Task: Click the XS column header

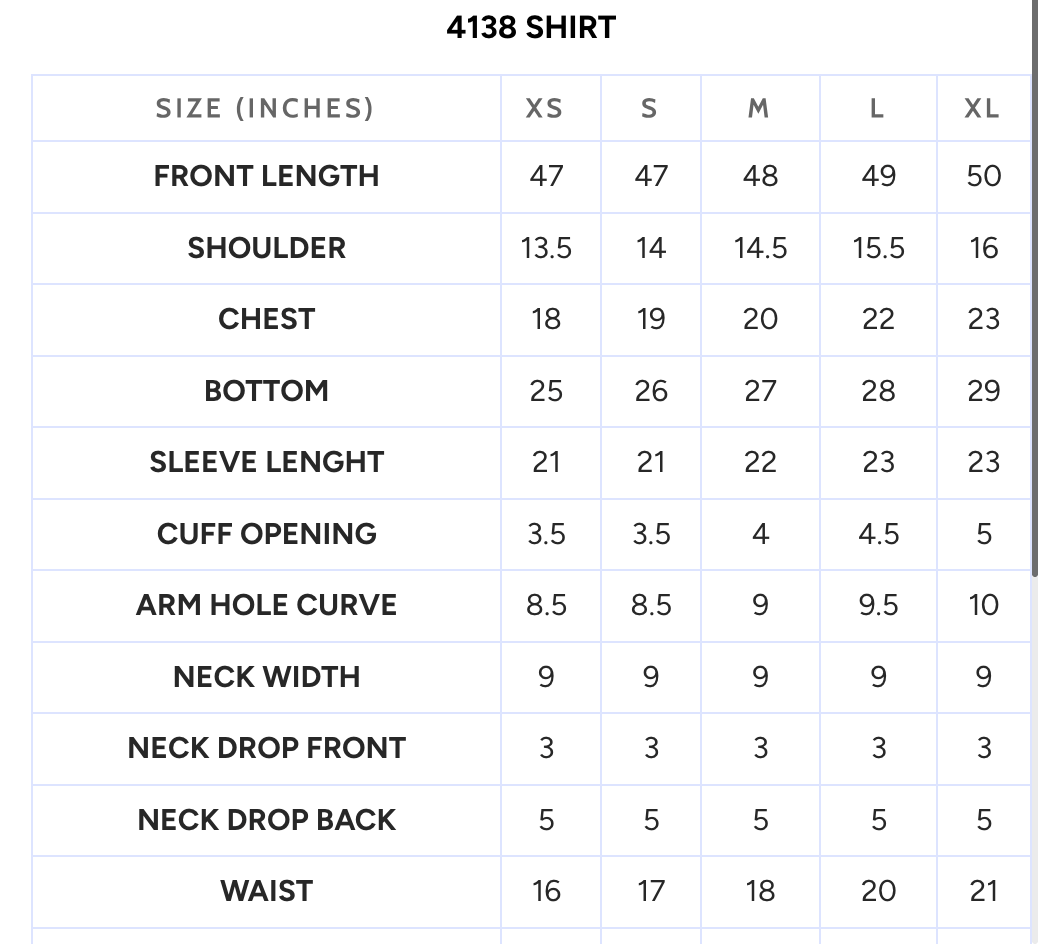Action: pos(544,108)
